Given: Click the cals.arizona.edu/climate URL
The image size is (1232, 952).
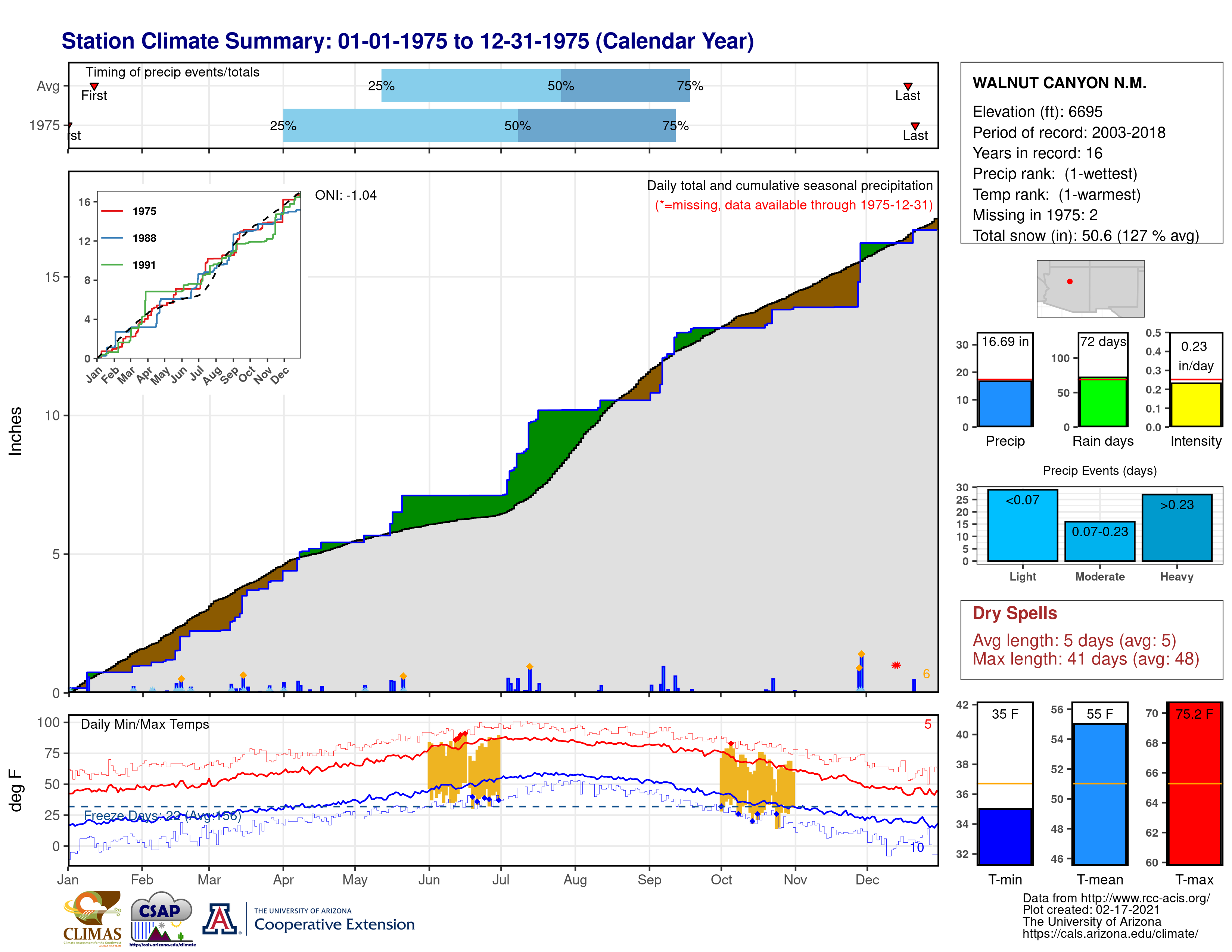Looking at the screenshot, I should point(1110,933).
